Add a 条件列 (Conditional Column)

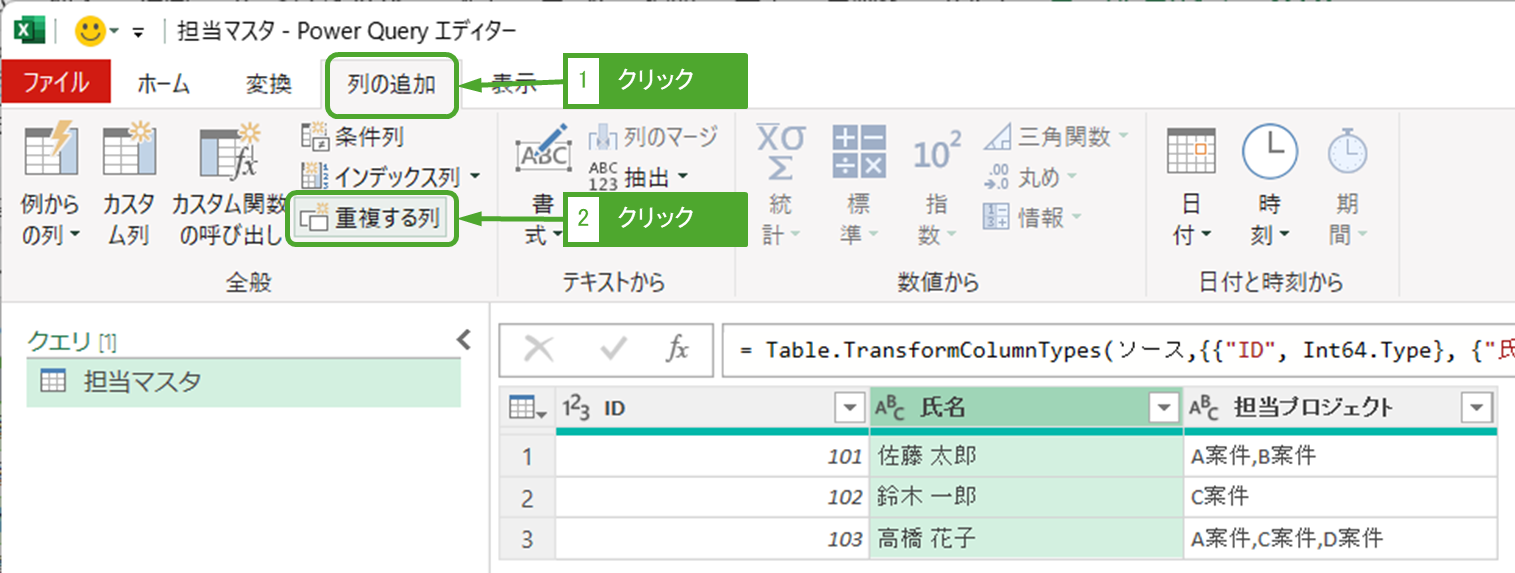tap(354, 137)
